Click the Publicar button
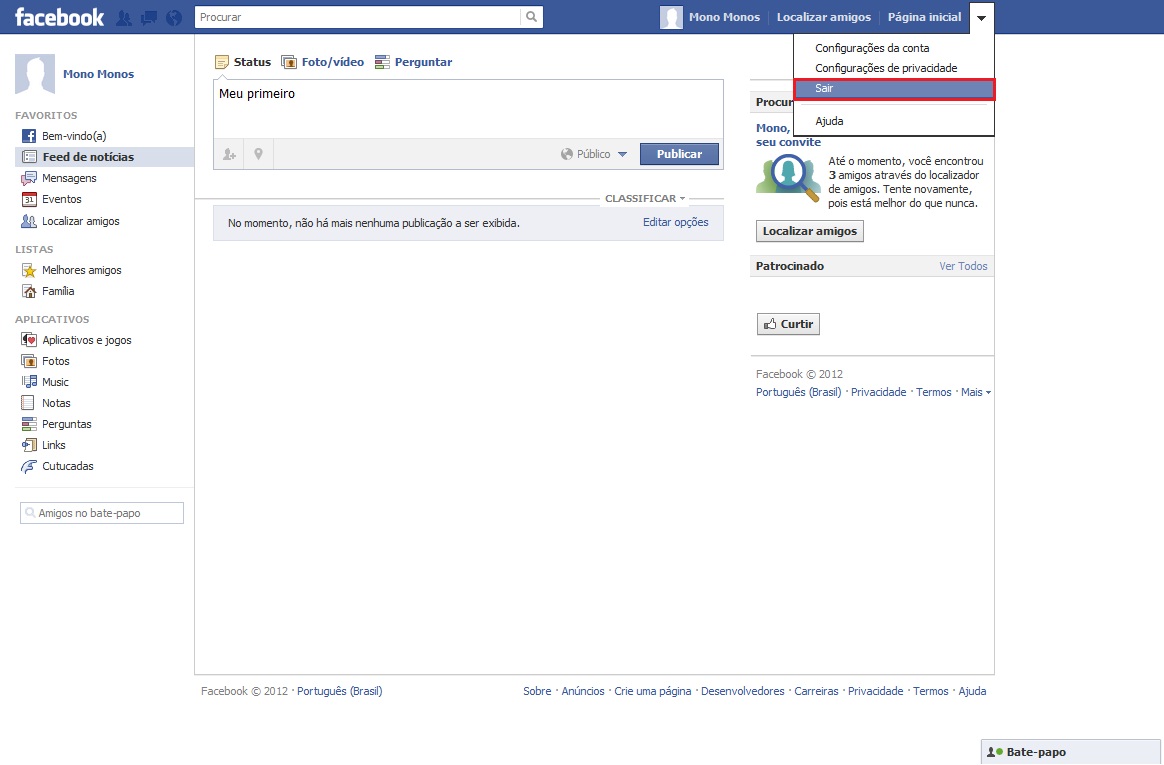1164x765 pixels. coord(679,154)
